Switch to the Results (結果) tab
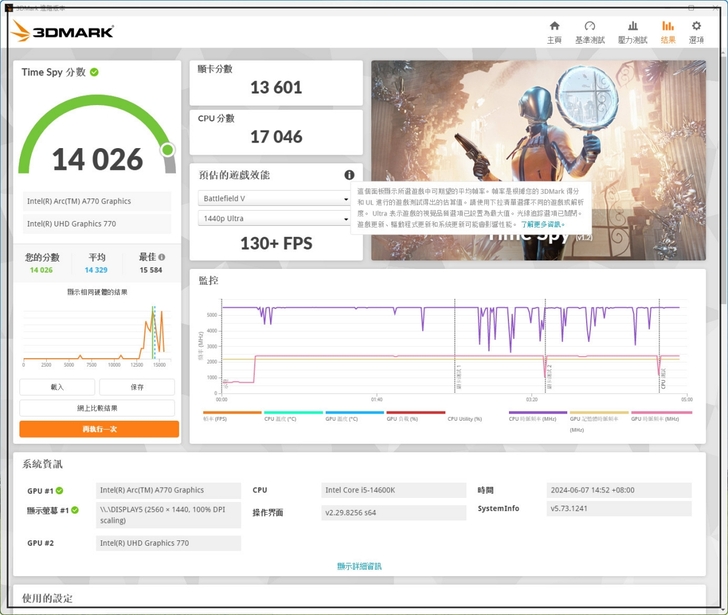 click(x=667, y=31)
